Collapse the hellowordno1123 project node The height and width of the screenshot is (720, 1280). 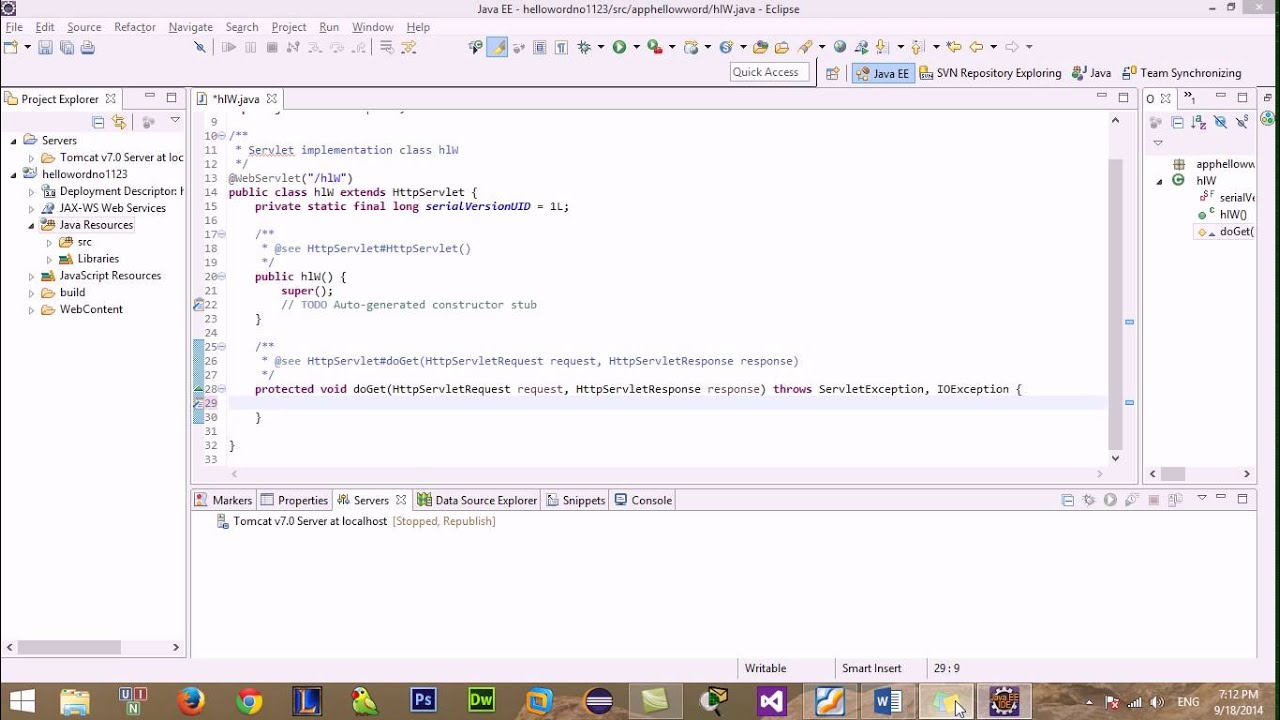click(x=14, y=174)
